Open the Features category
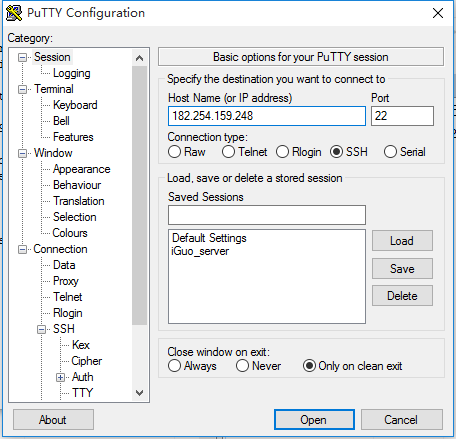Image resolution: width=456 pixels, height=439 pixels. [x=73, y=137]
